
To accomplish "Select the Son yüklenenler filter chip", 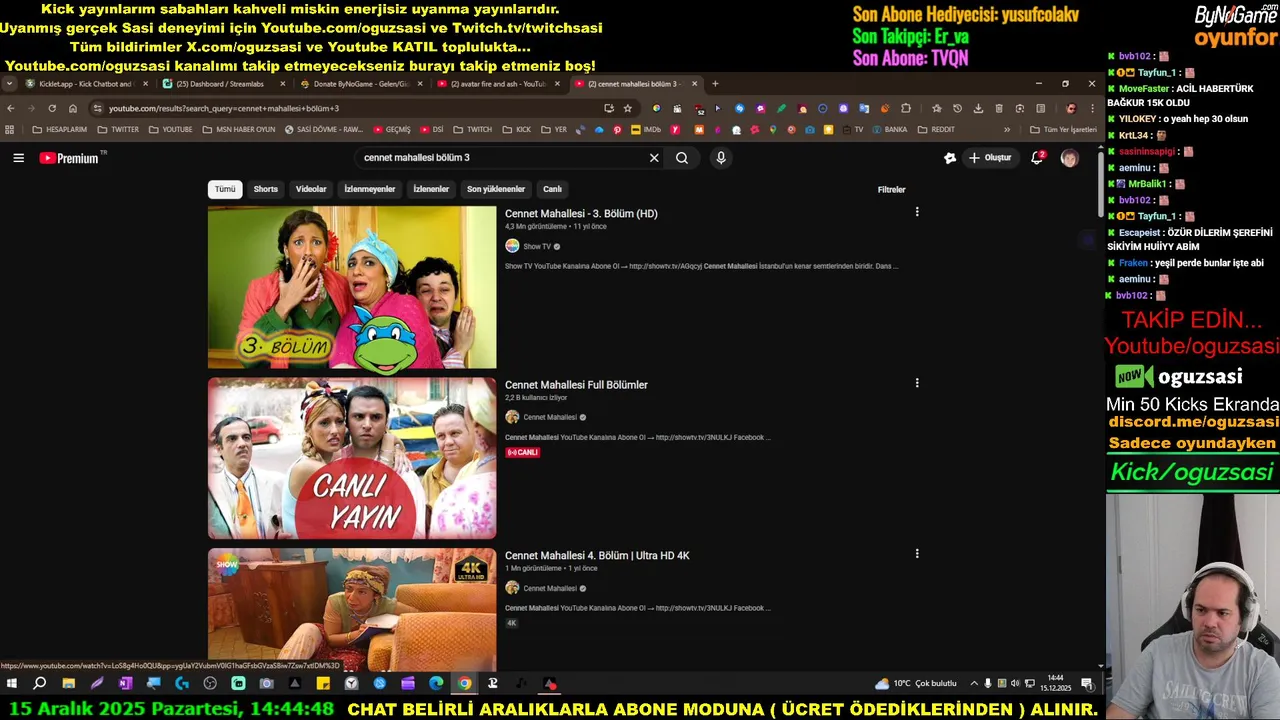I will point(496,189).
